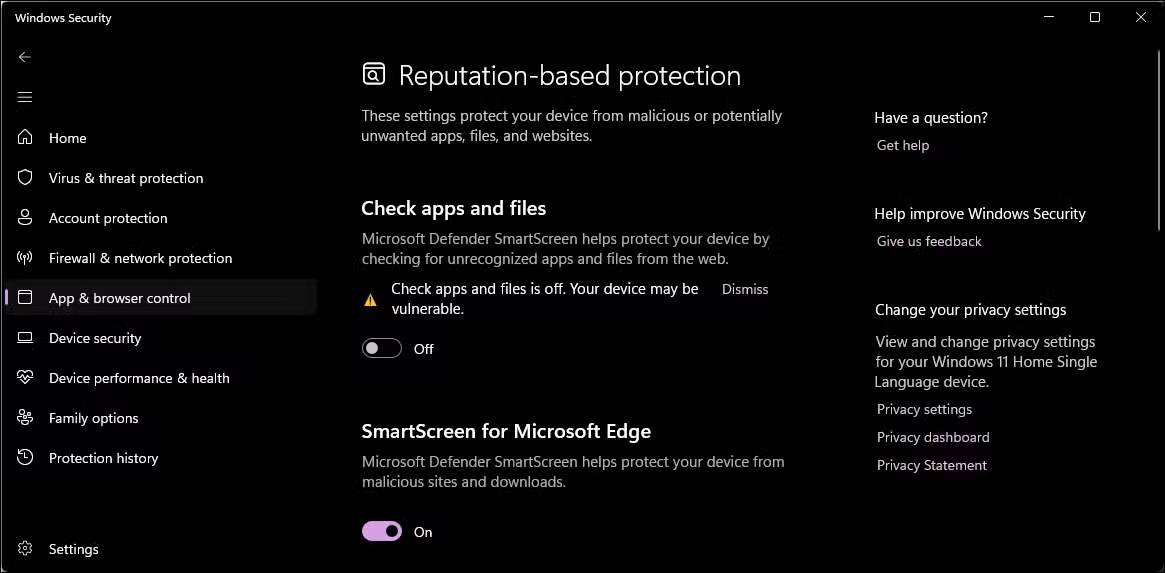The width and height of the screenshot is (1165, 573).
Task: Click the Protection history clock icon
Action: (26, 458)
